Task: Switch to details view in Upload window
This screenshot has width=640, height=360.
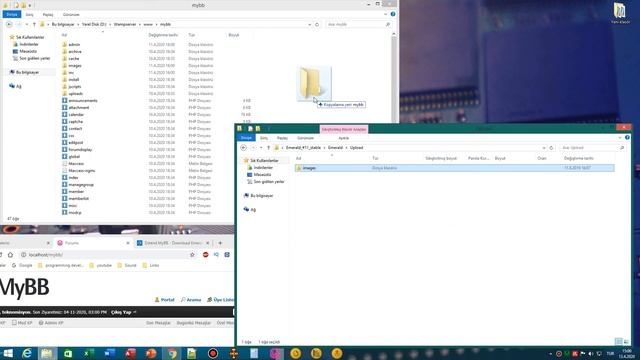Action: click(x=619, y=342)
